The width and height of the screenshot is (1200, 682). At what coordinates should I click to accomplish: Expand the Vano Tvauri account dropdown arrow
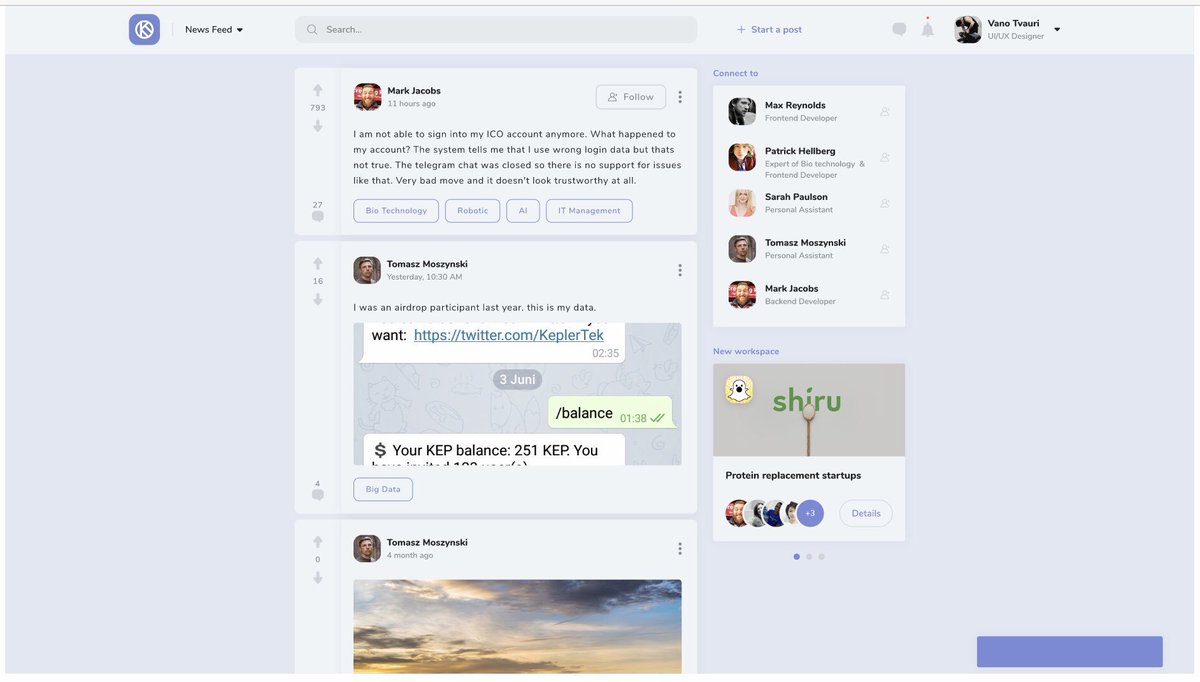pyautogui.click(x=1057, y=30)
